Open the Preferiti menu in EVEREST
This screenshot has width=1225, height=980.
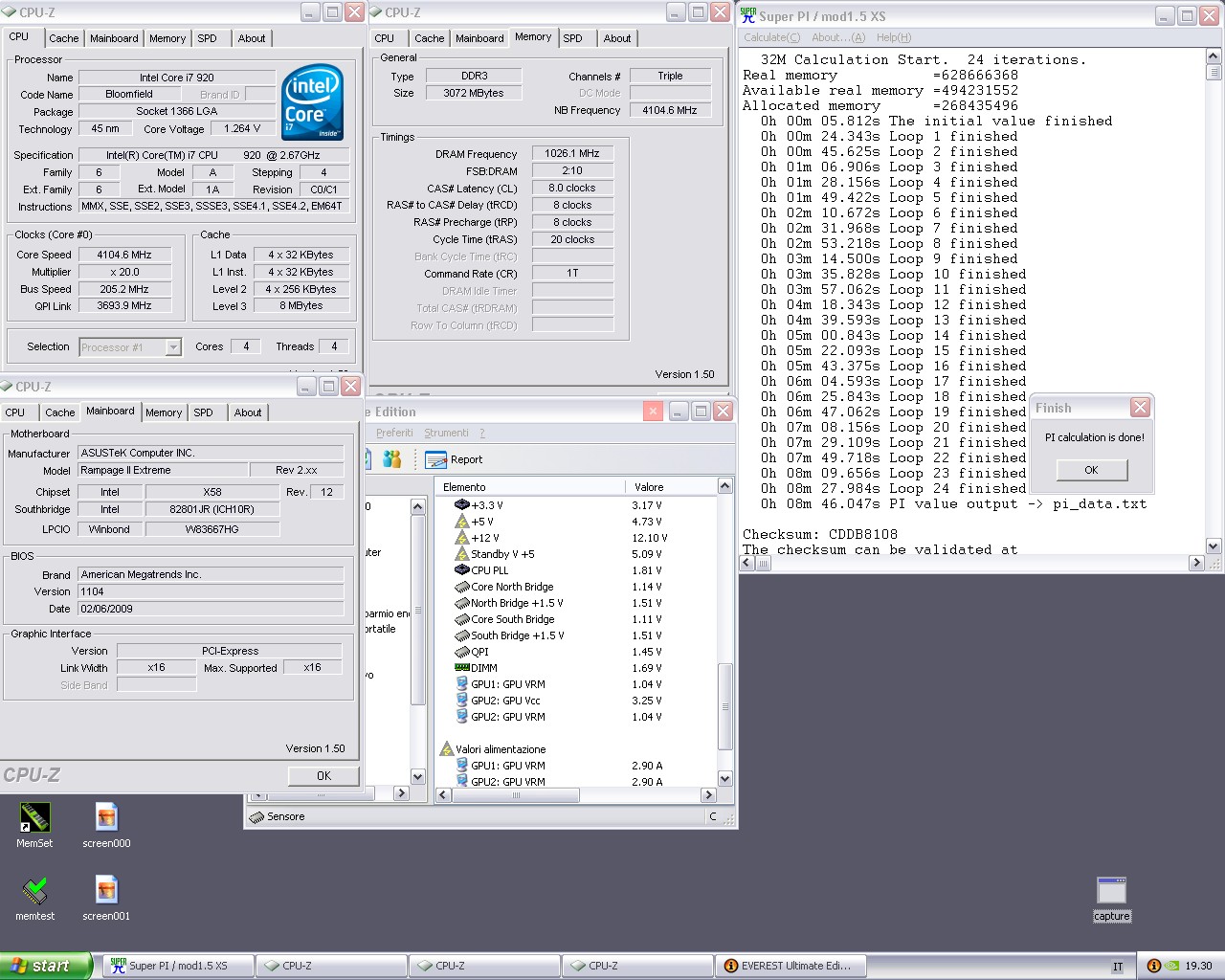[x=394, y=434]
